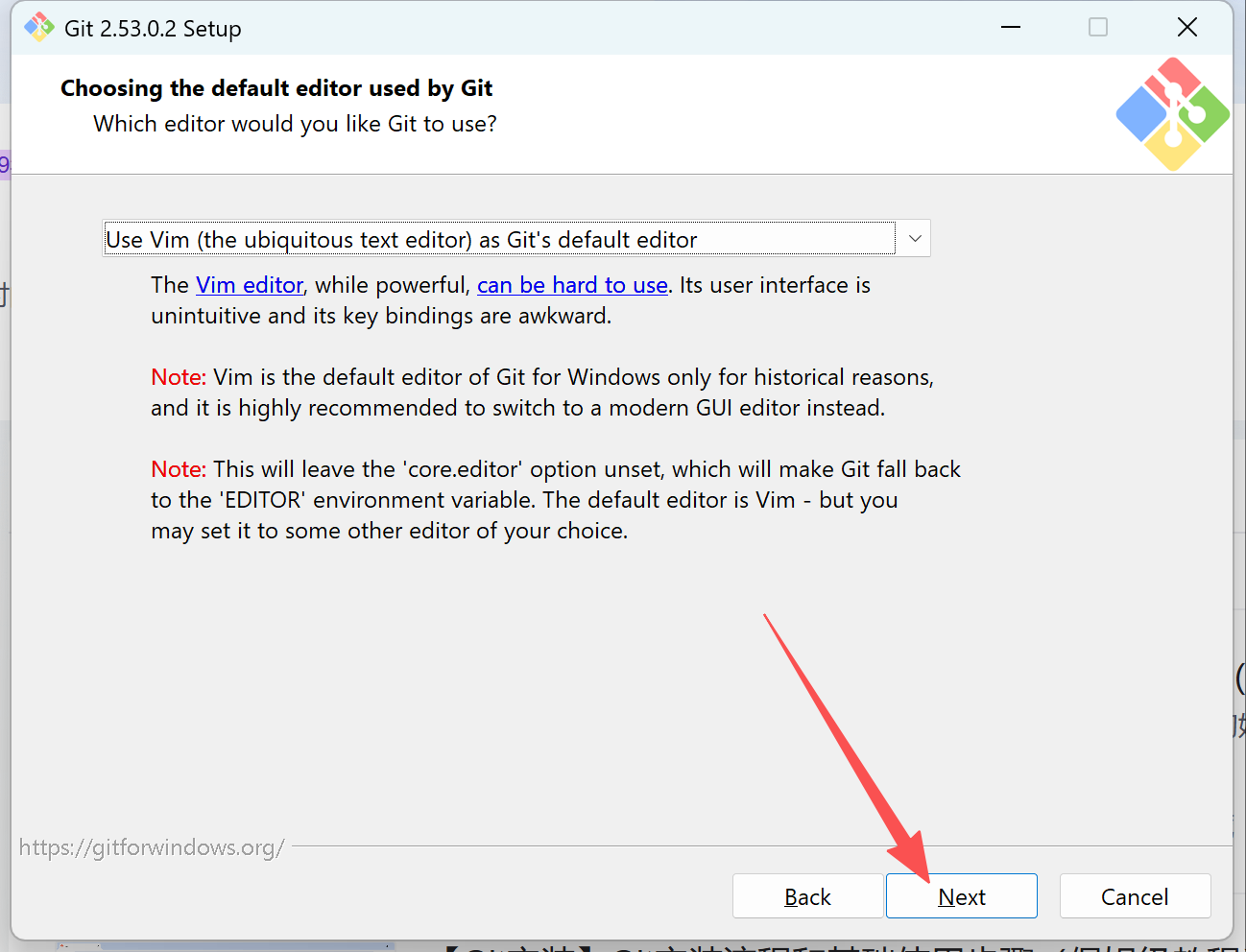
Task: Select the Vim default editor combo box
Action: 516,239
